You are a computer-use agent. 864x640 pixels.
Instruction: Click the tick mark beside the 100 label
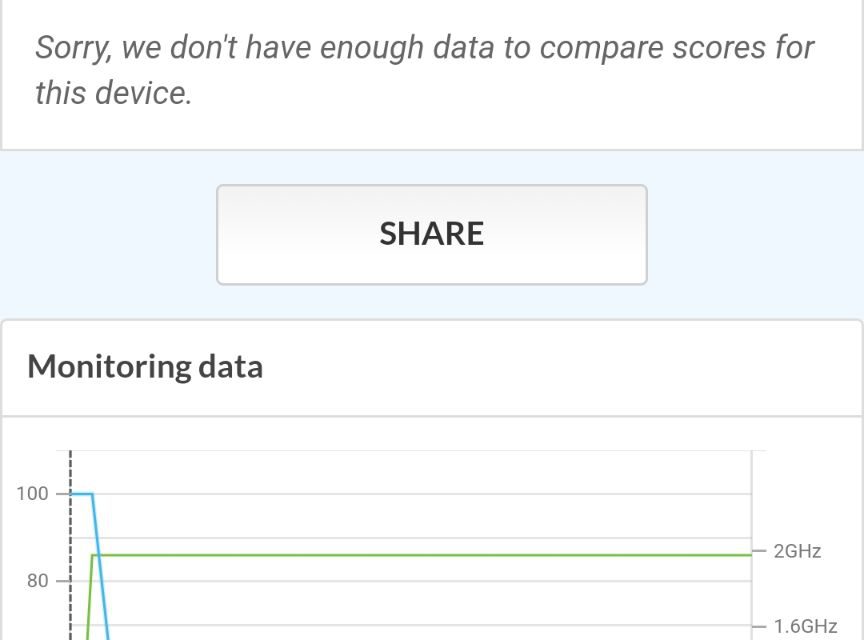(62, 494)
